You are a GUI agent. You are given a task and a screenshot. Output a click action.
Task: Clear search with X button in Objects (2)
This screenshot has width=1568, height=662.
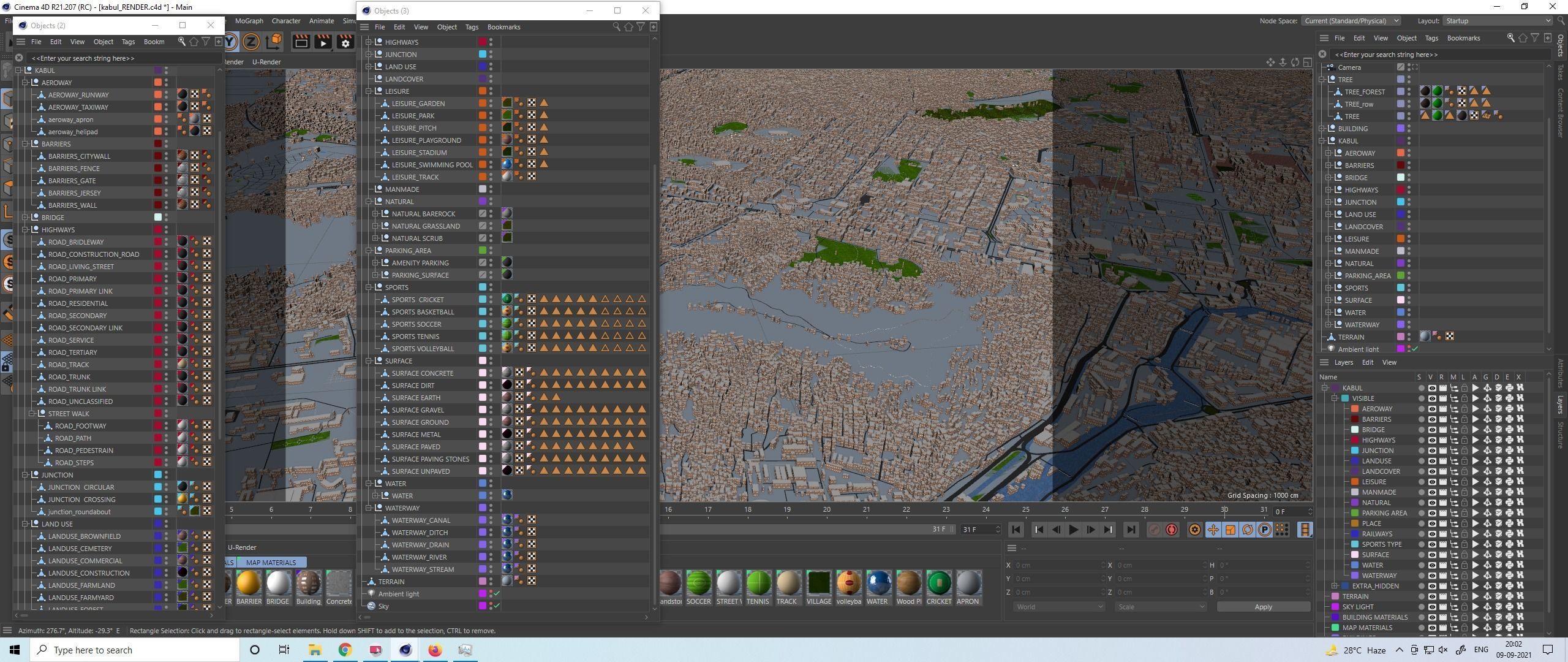click(x=19, y=58)
